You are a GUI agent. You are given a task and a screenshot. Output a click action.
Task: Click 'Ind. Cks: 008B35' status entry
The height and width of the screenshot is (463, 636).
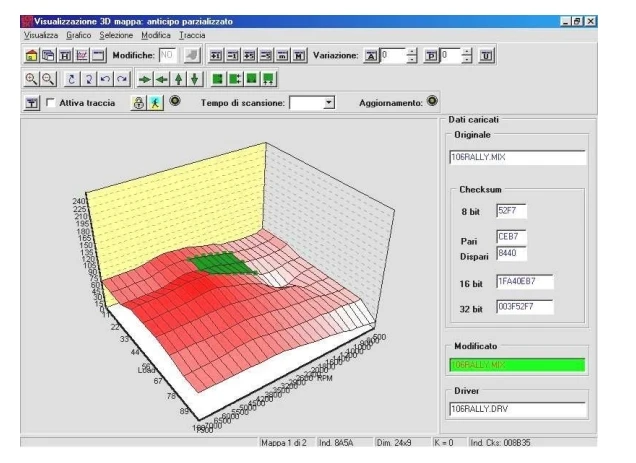pos(500,443)
